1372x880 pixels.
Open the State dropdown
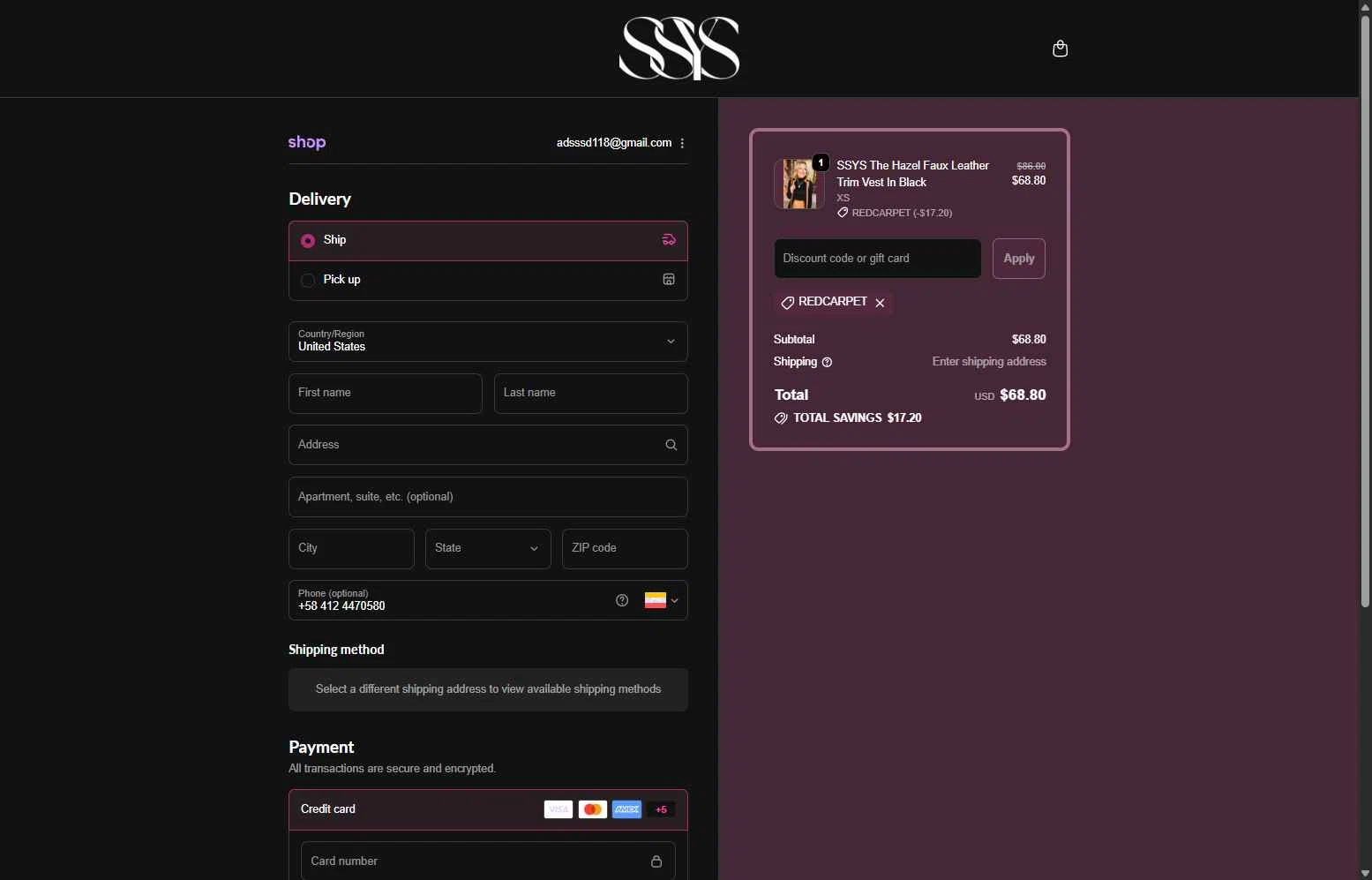488,549
